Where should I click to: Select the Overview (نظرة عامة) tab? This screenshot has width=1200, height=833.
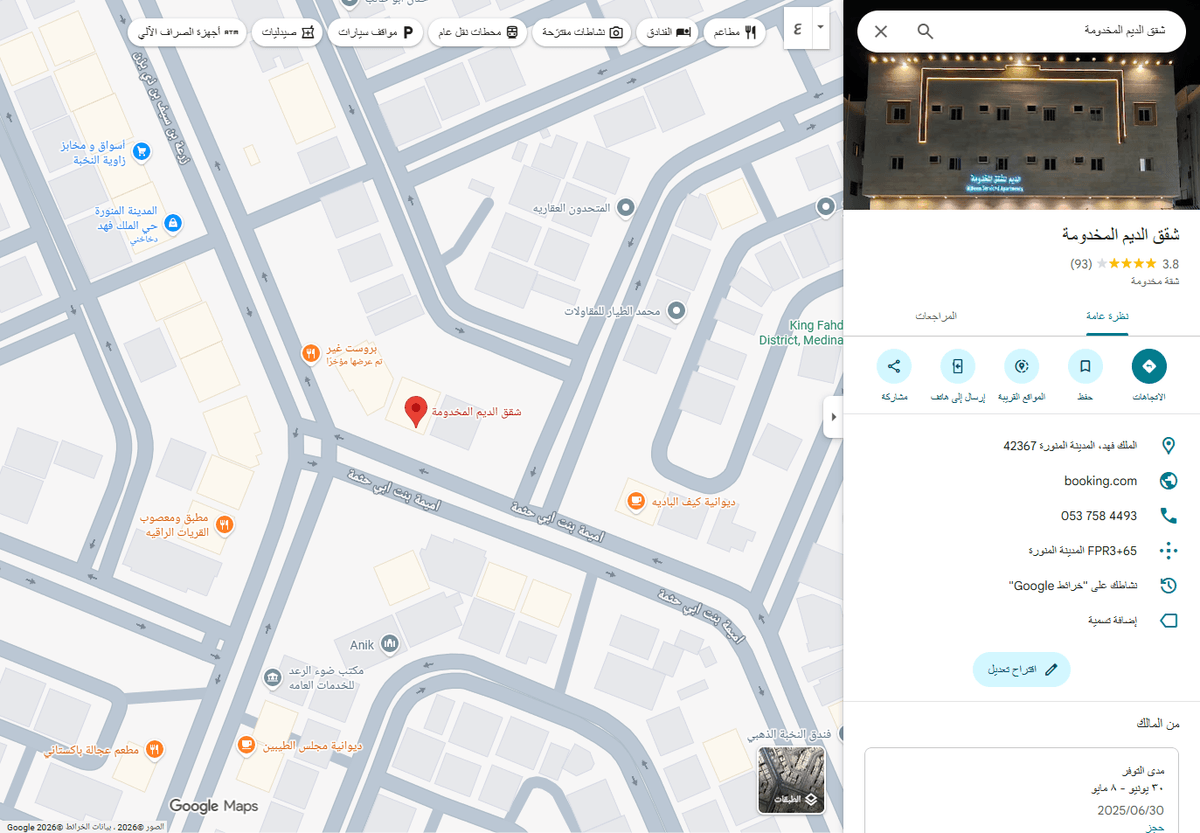1108,316
